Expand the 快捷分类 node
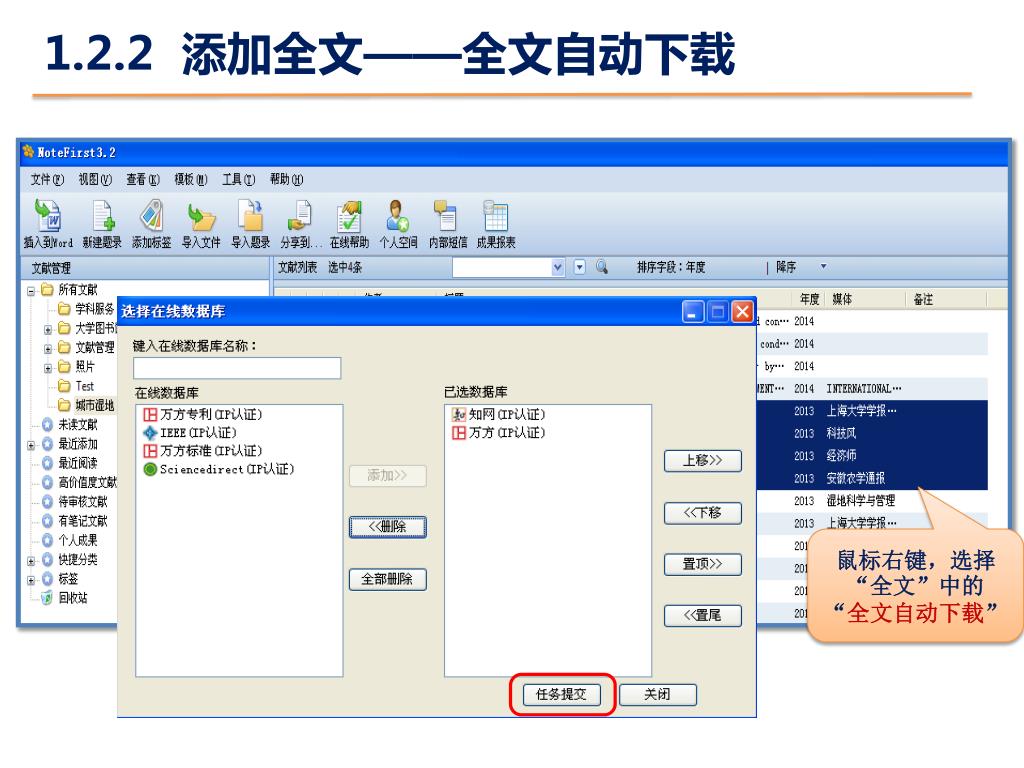1024x768 pixels. tap(31, 561)
